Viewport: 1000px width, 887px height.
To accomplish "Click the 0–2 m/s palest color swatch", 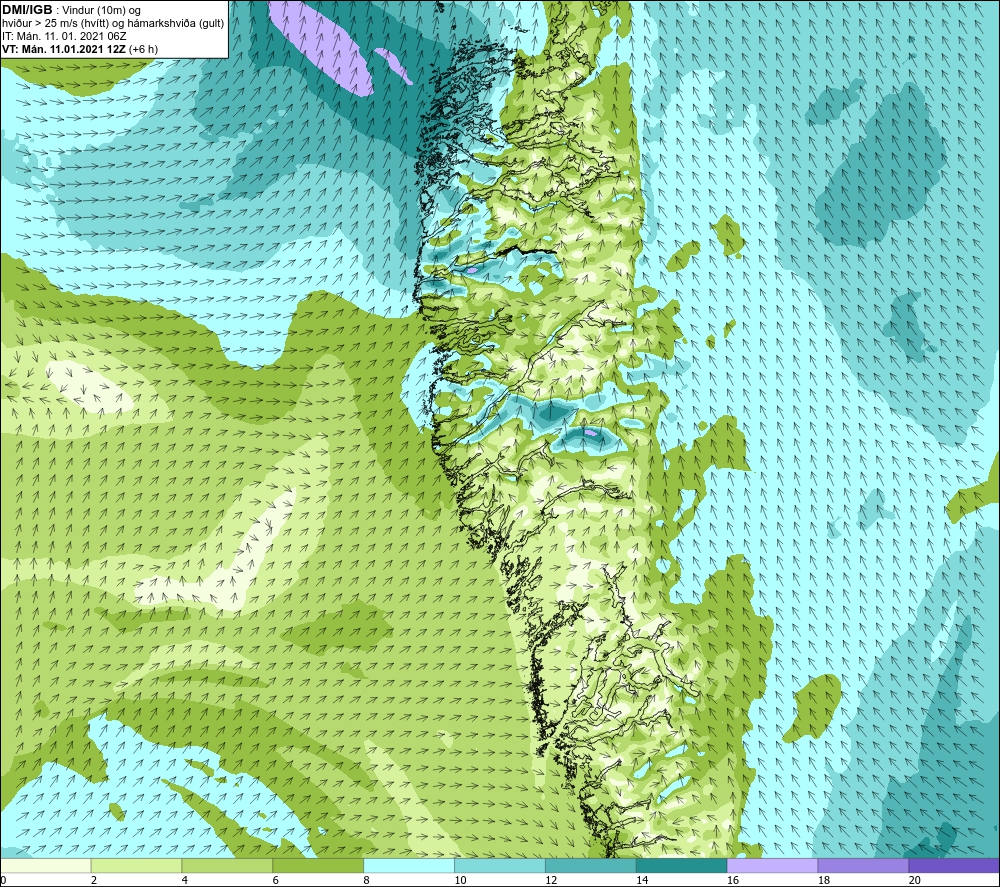I will coord(46,865).
